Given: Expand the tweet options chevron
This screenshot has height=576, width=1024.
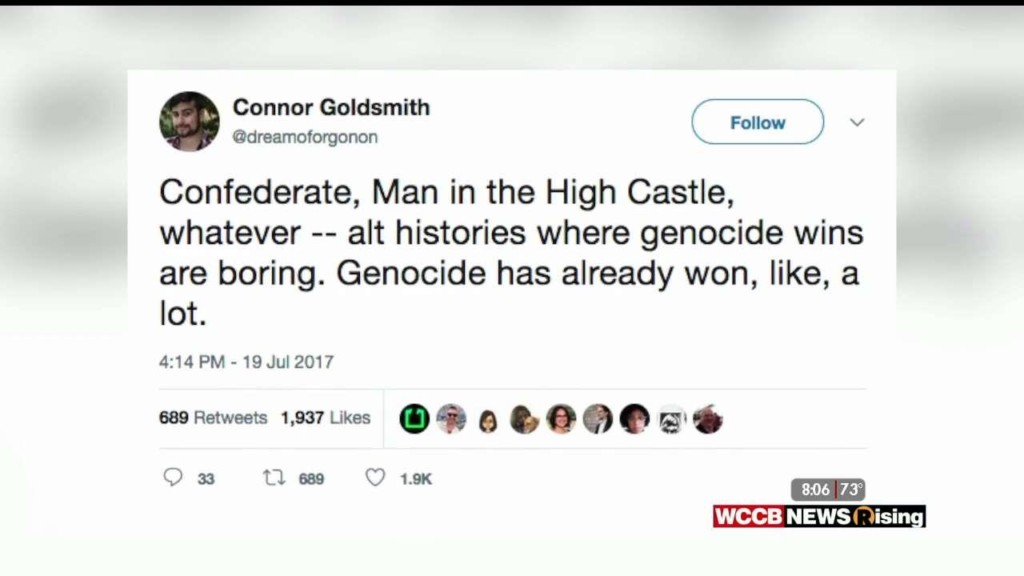Looking at the screenshot, I should pos(857,122).
